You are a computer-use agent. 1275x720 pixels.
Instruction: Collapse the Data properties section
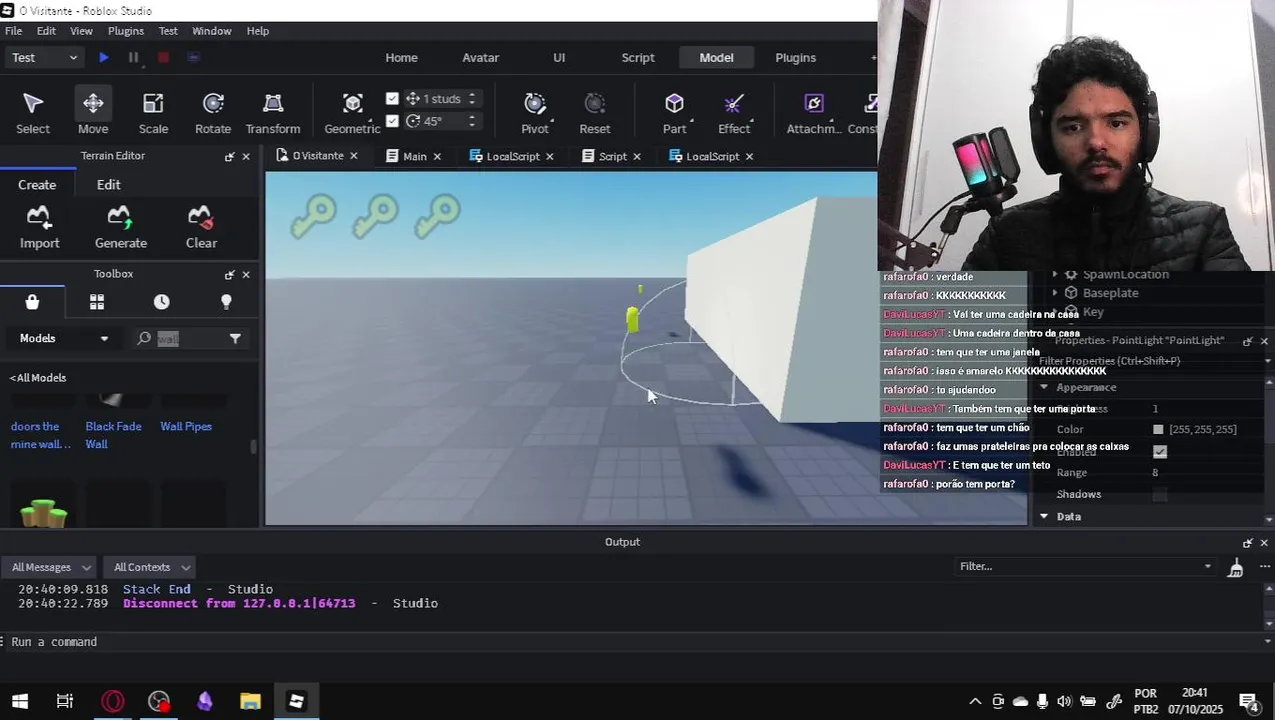click(1044, 516)
